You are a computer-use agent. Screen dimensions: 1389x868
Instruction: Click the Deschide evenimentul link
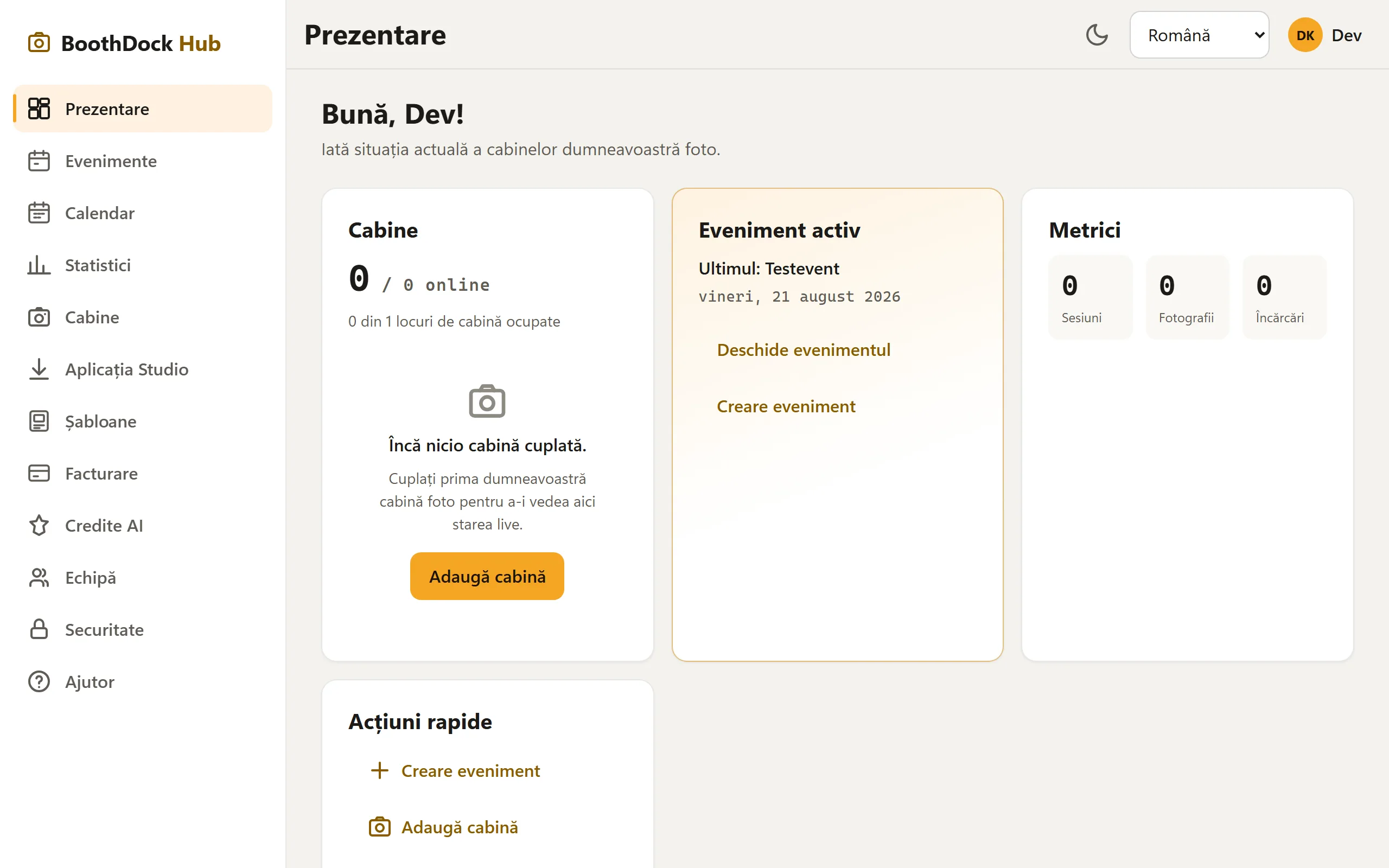pyautogui.click(x=804, y=349)
